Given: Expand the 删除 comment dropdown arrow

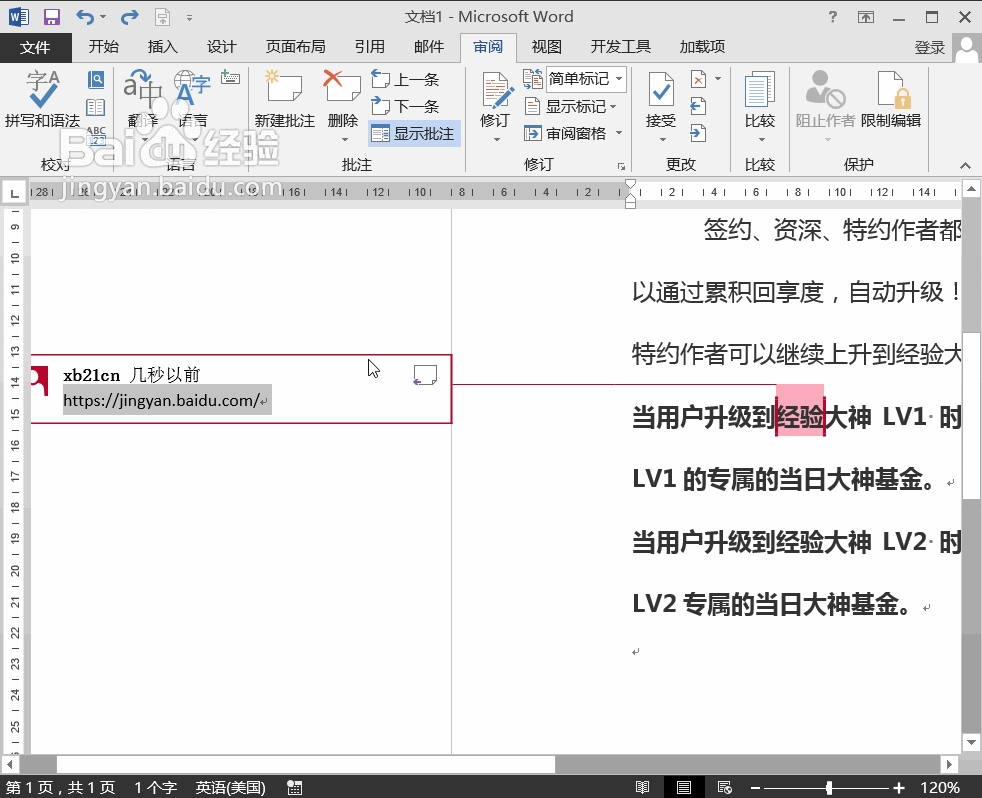Looking at the screenshot, I should [344, 140].
